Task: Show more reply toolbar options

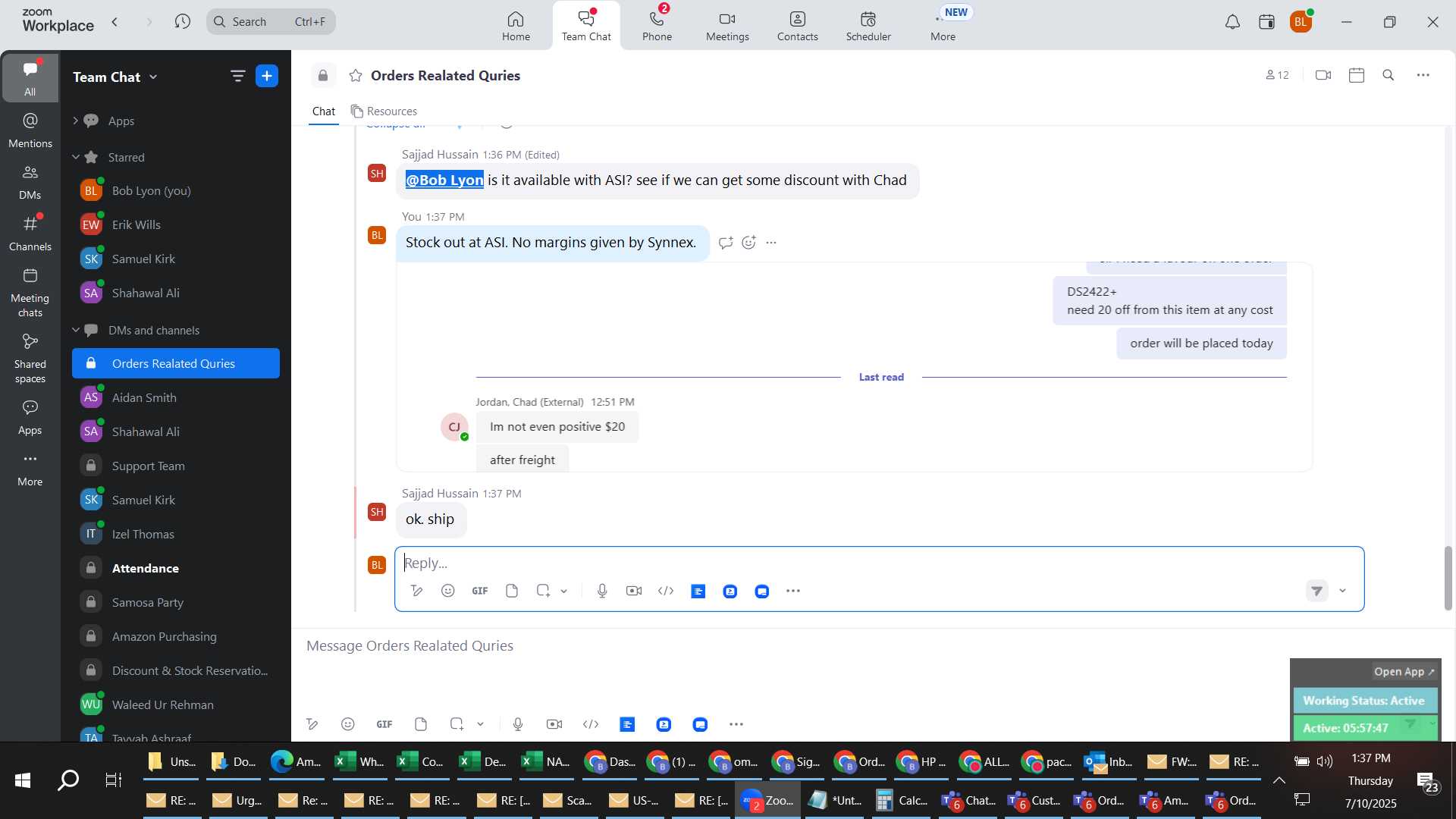Action: coord(793,591)
